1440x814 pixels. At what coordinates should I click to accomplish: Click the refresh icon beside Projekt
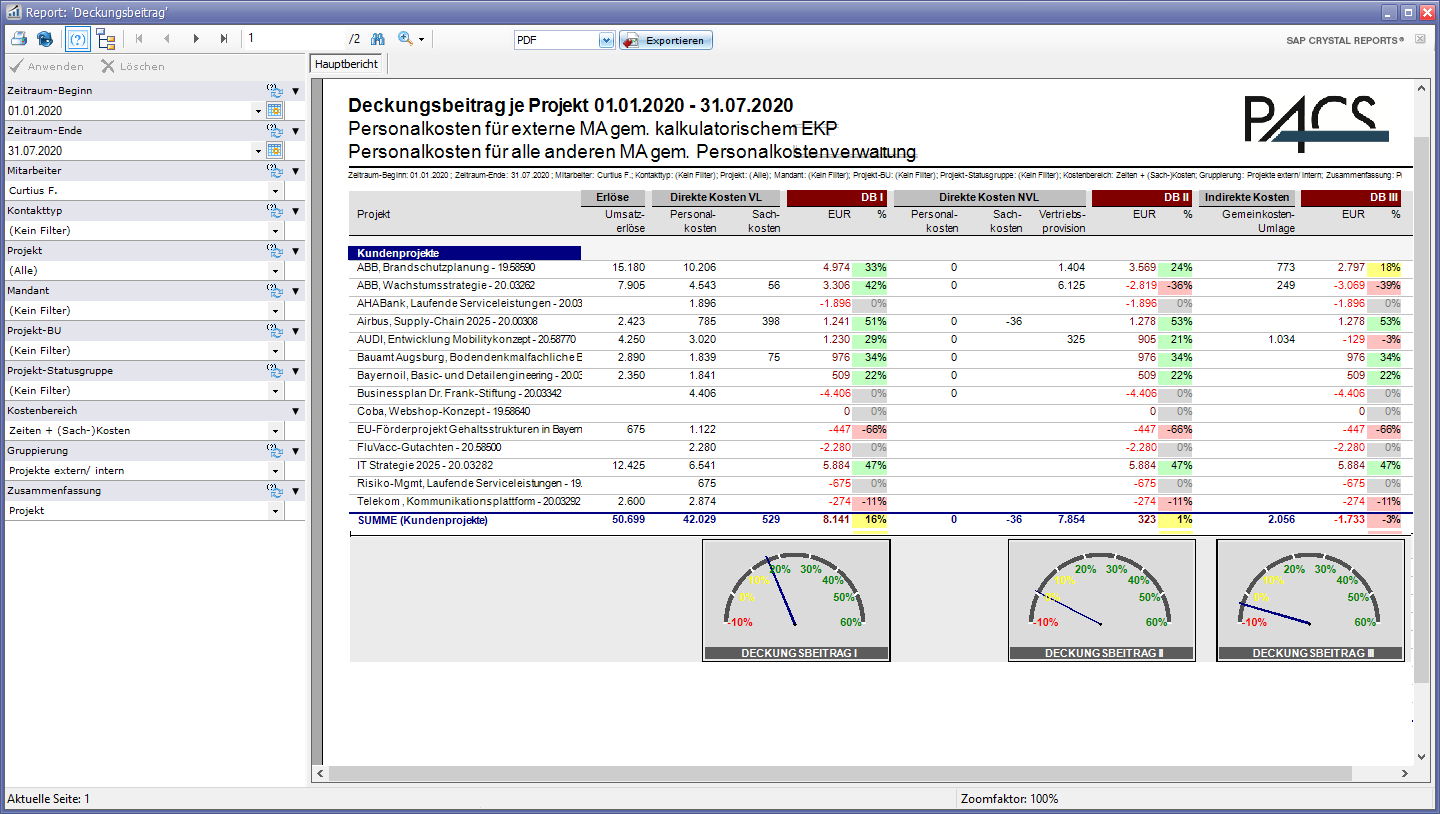(x=274, y=250)
